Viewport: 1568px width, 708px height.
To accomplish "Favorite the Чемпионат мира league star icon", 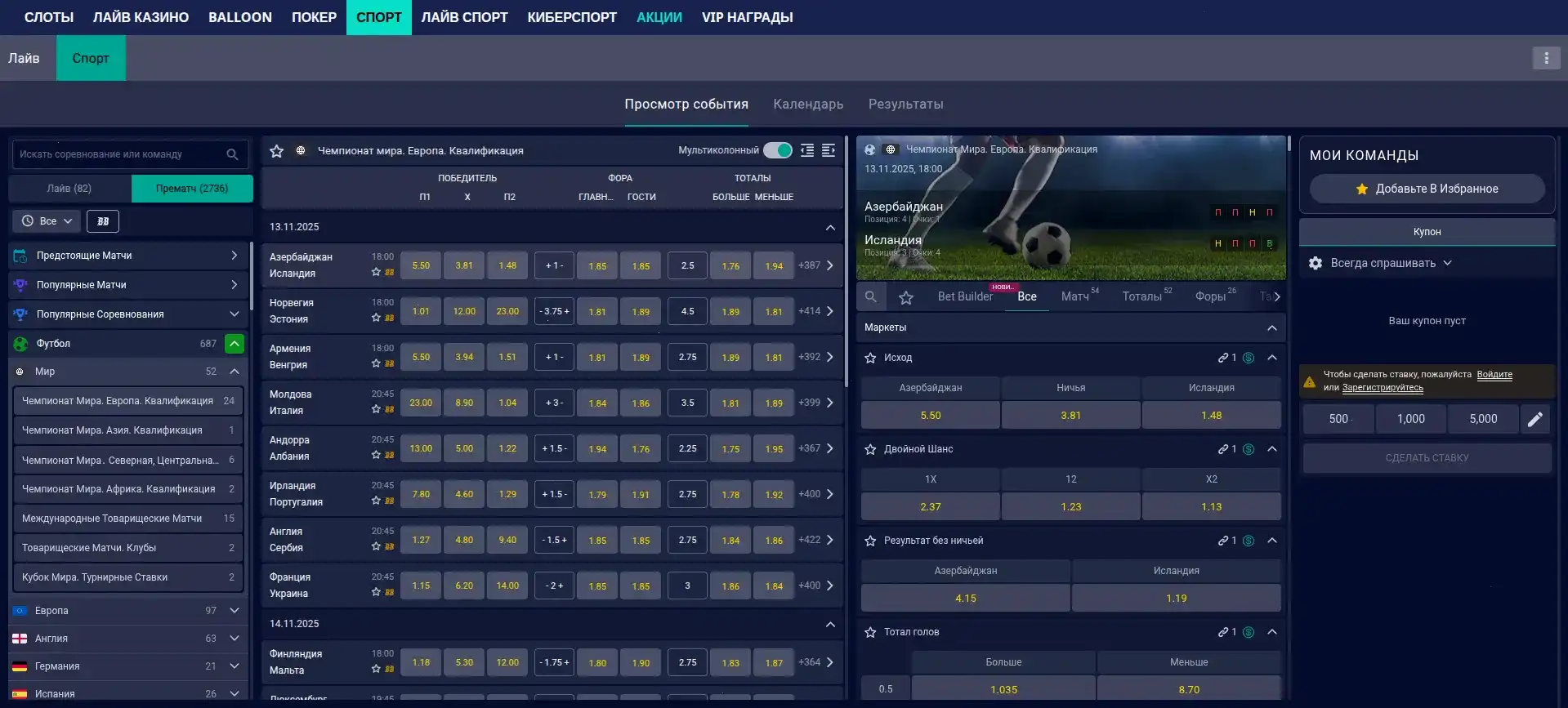I will 277,151.
